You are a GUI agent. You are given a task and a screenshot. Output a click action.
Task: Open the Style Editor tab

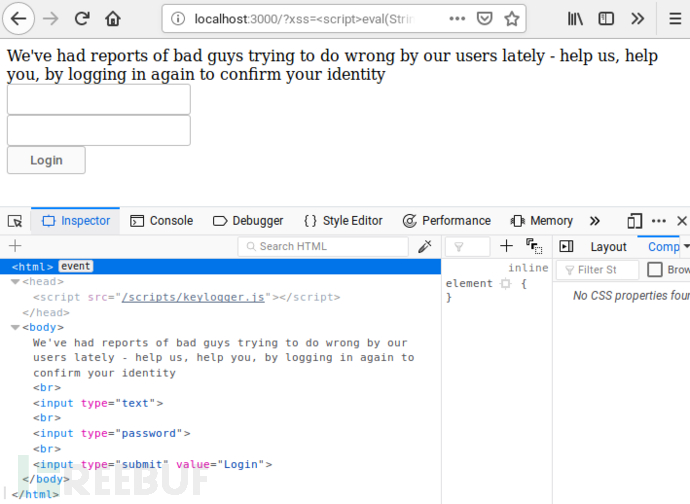click(343, 221)
